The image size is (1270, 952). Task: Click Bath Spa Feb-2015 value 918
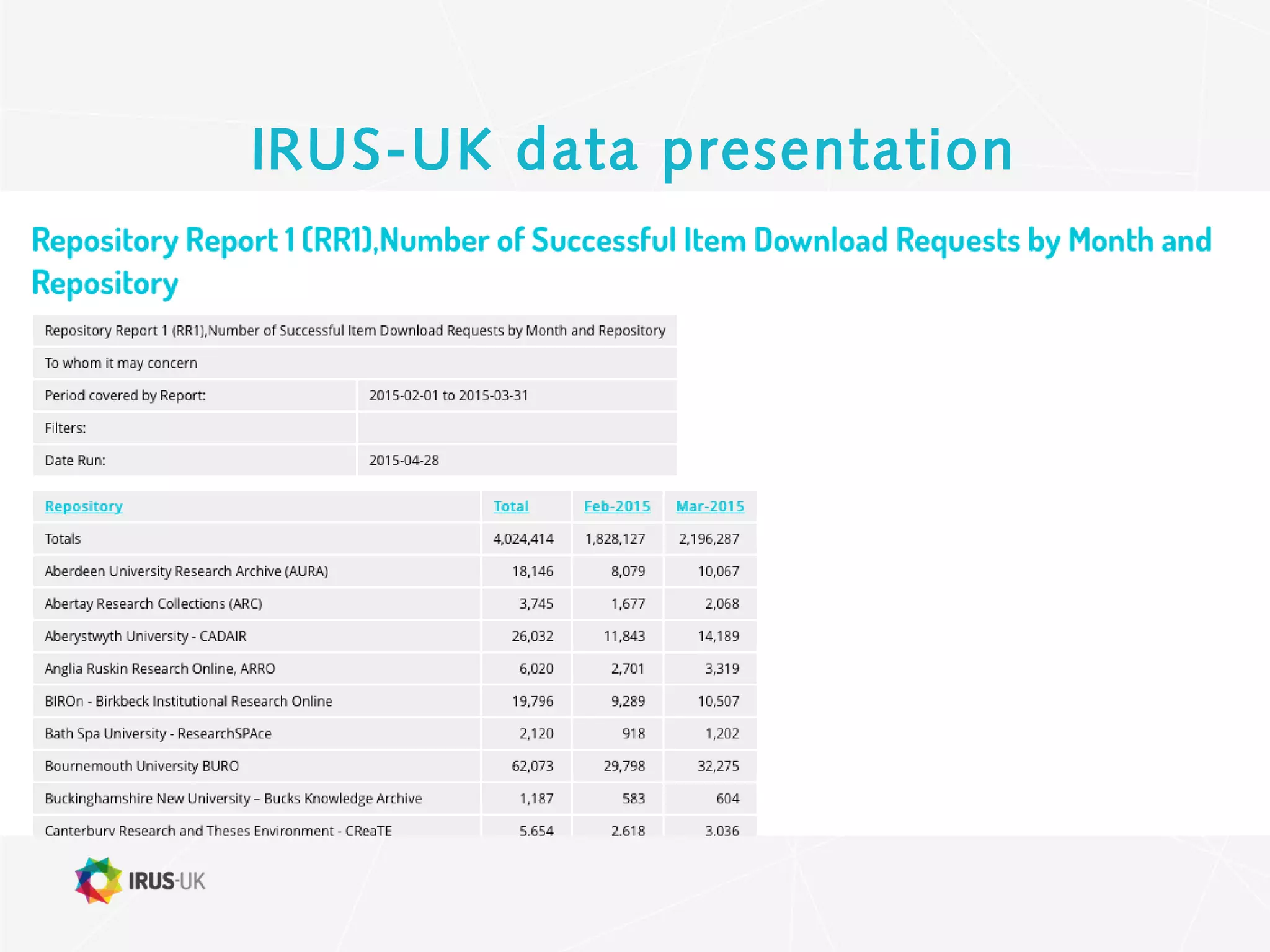(x=634, y=733)
